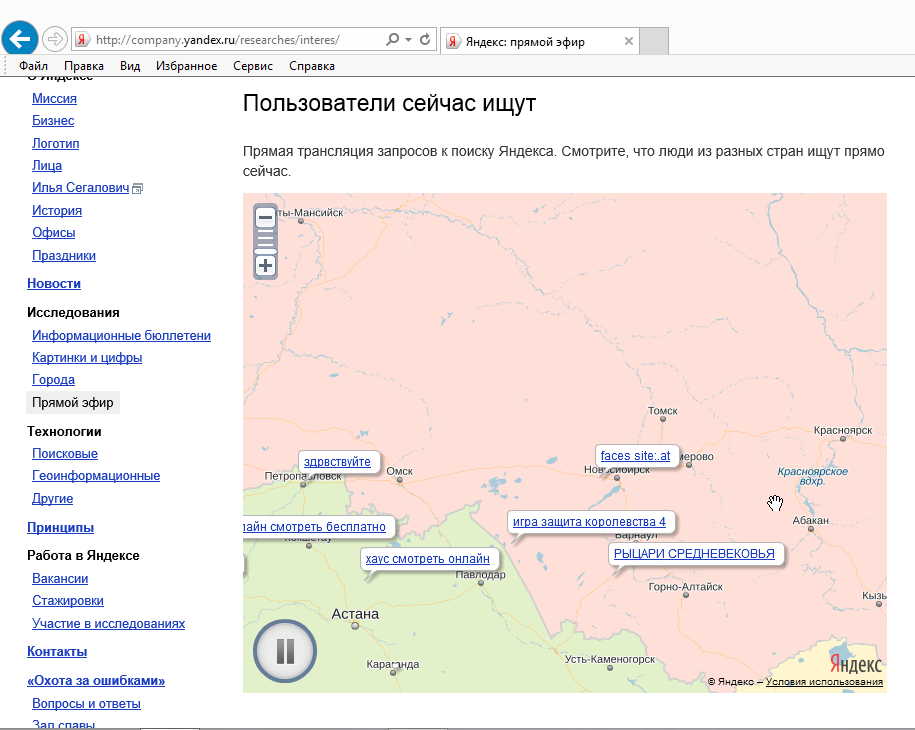Viewport: 915px width, 730px height.
Task: Open the Вакансии link
Action: coord(60,579)
